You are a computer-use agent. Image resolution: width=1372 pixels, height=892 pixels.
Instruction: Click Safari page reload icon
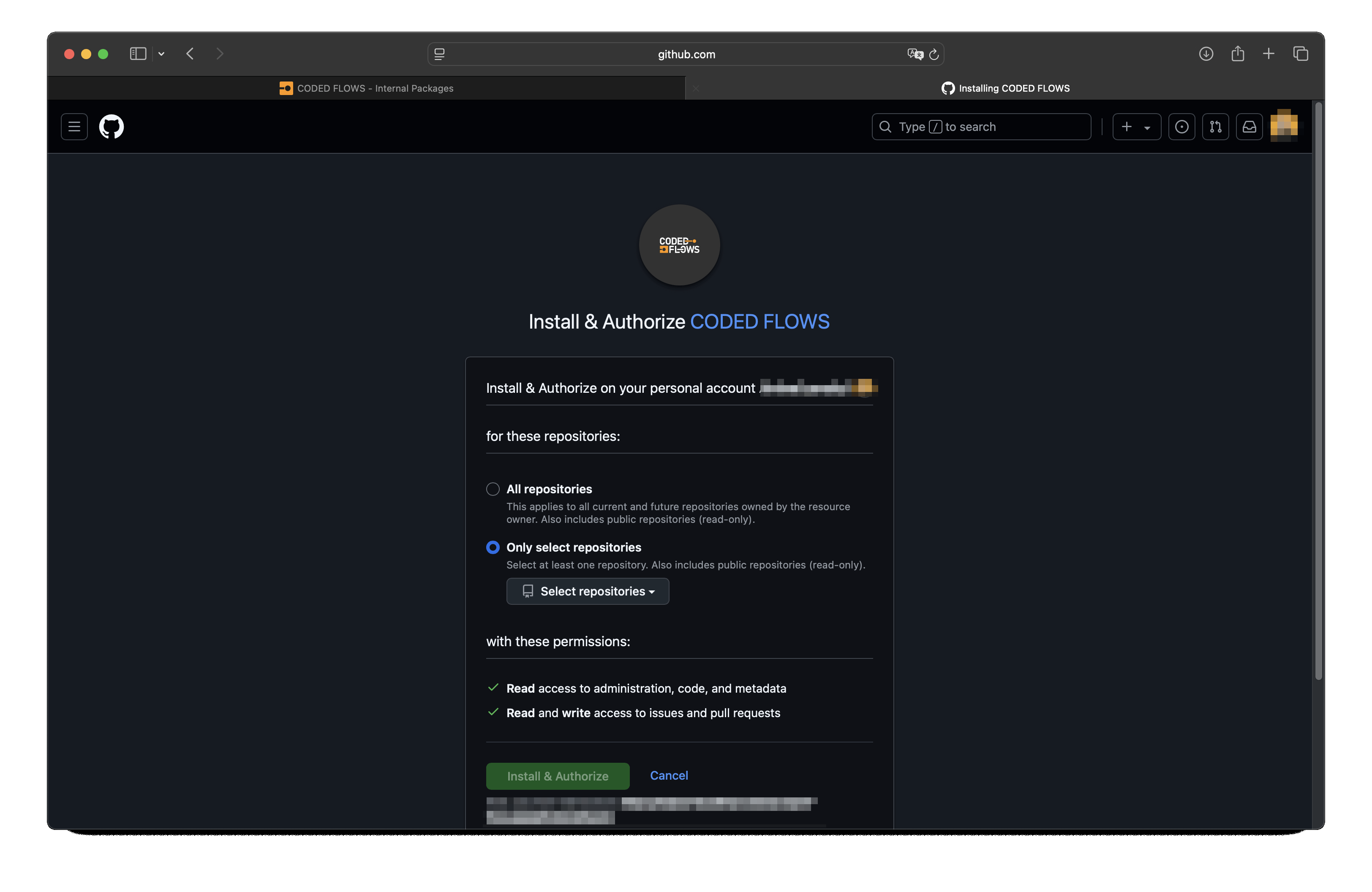point(934,54)
